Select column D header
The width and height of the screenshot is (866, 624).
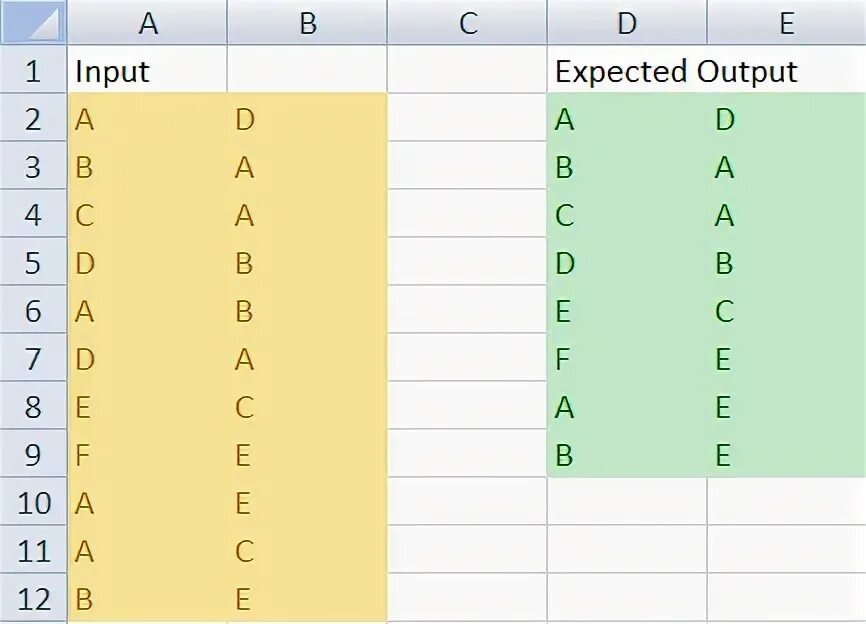click(627, 22)
